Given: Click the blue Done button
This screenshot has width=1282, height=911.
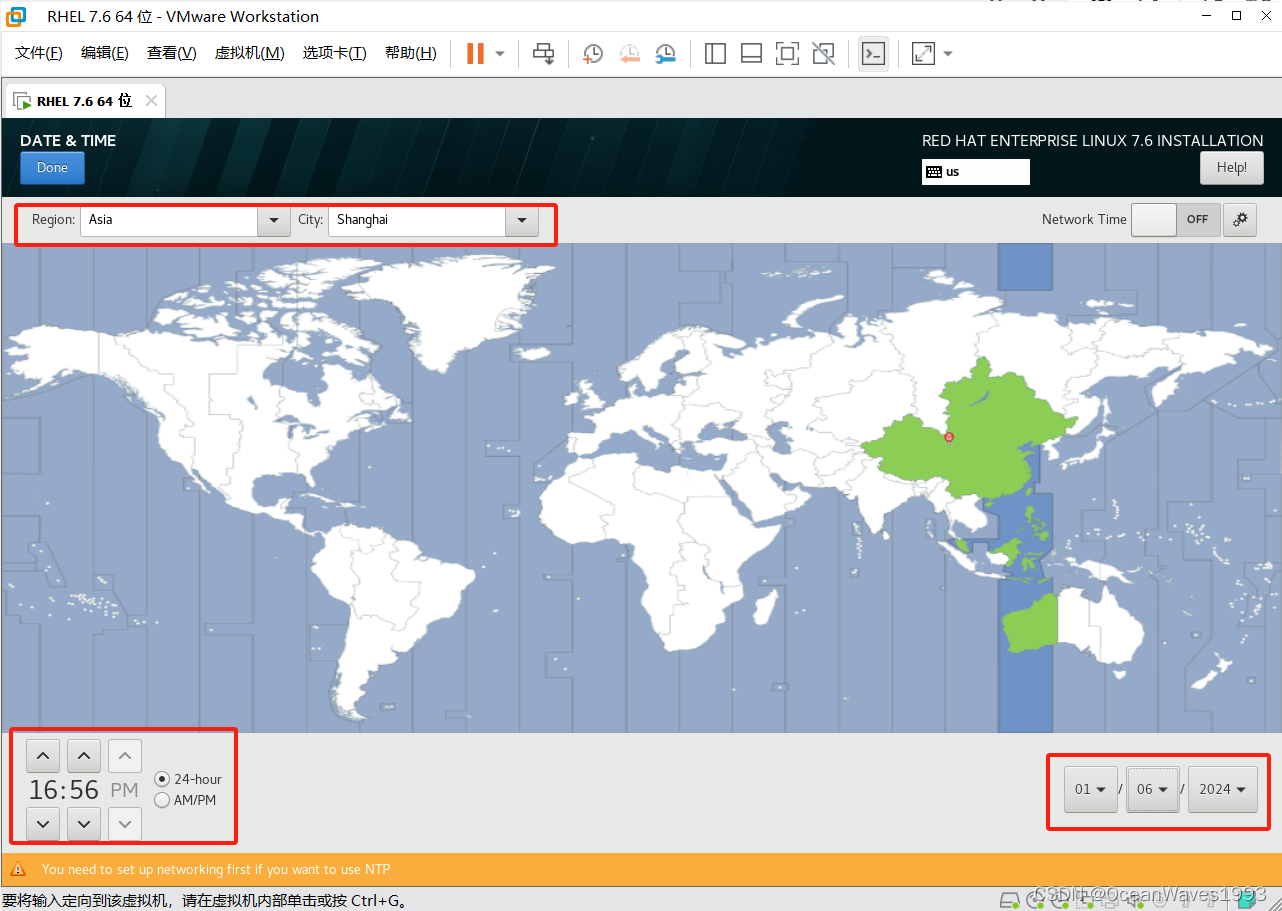Looking at the screenshot, I should (x=52, y=168).
